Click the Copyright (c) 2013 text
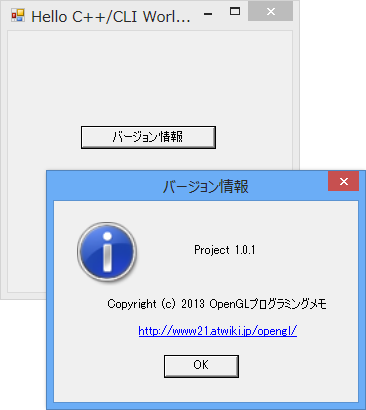 tap(156, 304)
